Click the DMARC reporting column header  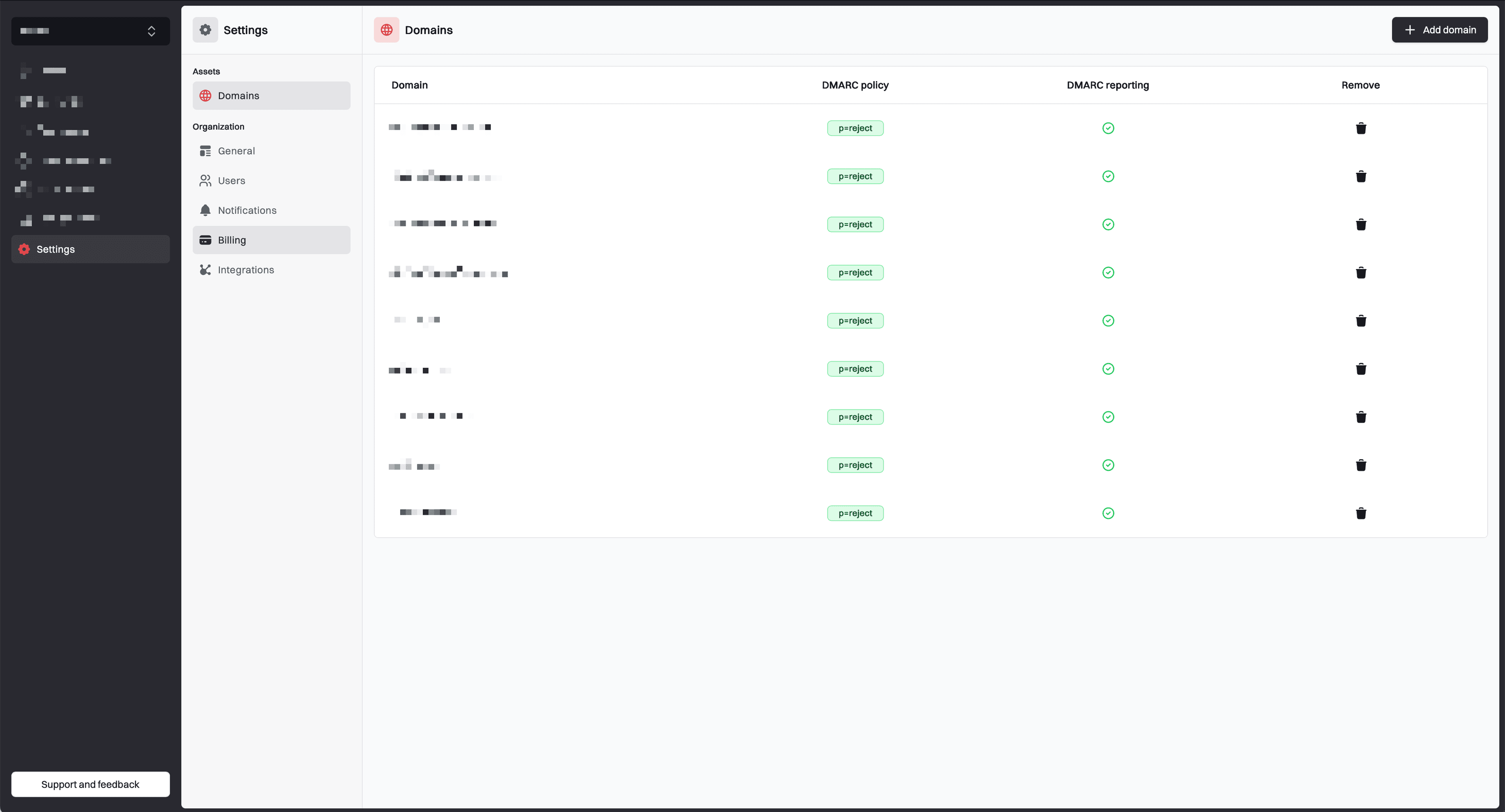[x=1108, y=85]
